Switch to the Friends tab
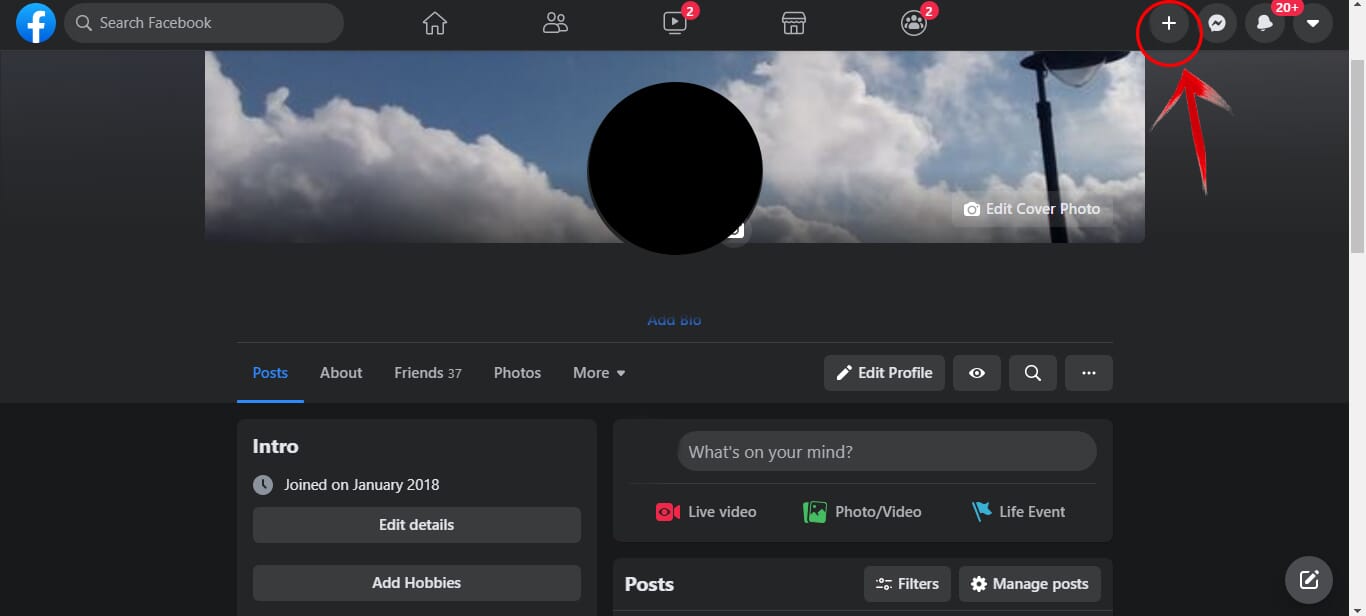 [x=427, y=373]
